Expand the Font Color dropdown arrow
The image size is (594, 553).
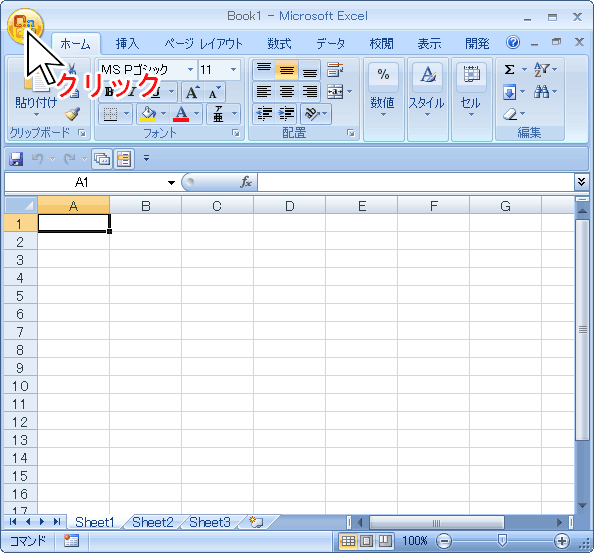196,113
